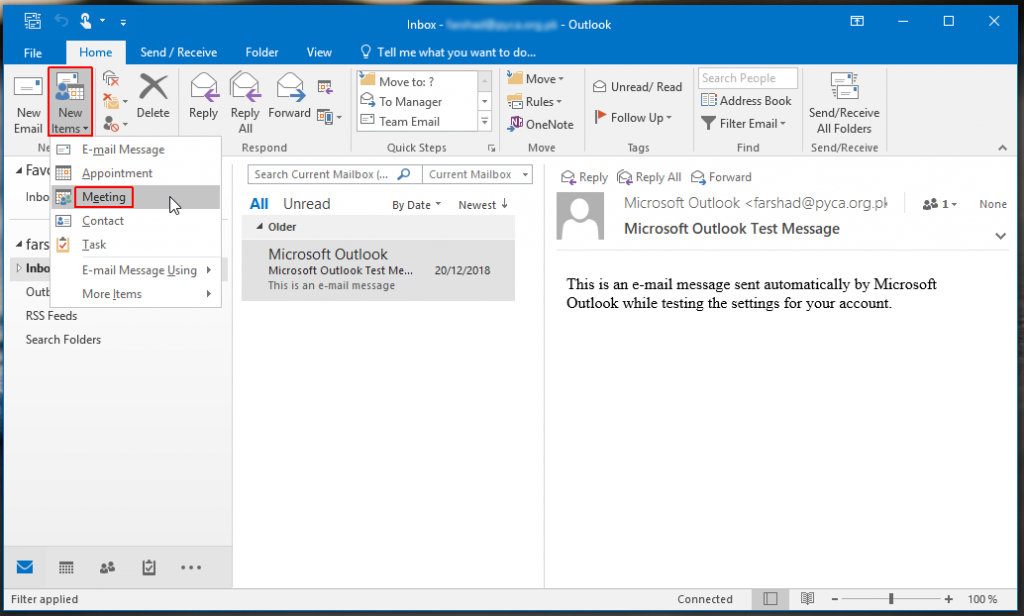Toggle Unread/Read on the message
The image size is (1024, 616).
[x=638, y=86]
